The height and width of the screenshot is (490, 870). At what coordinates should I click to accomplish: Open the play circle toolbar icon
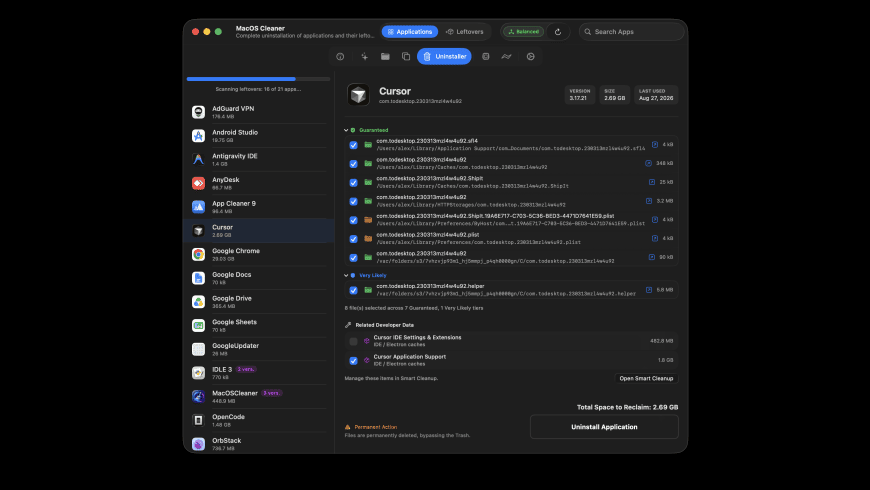tap(530, 57)
